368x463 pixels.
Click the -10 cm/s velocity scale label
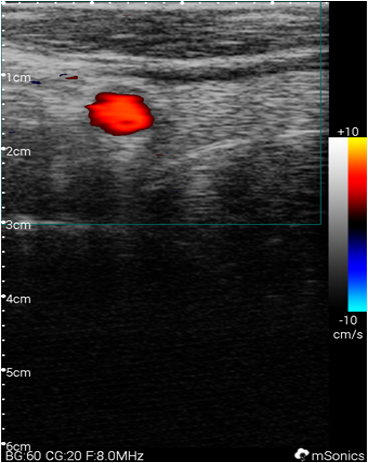(x=348, y=327)
